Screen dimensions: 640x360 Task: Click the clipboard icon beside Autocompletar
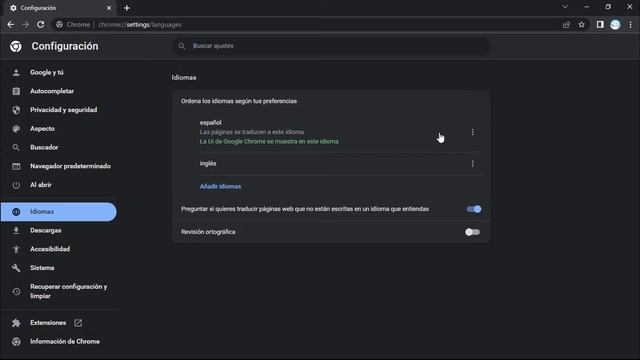16,91
